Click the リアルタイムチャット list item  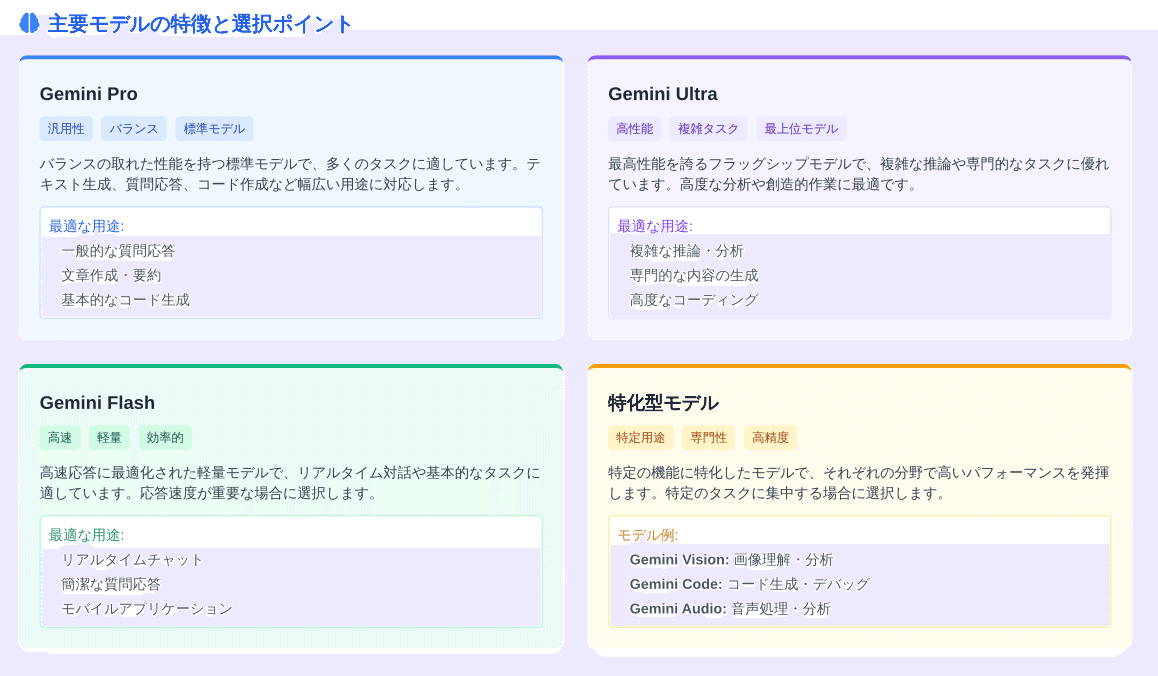click(132, 560)
